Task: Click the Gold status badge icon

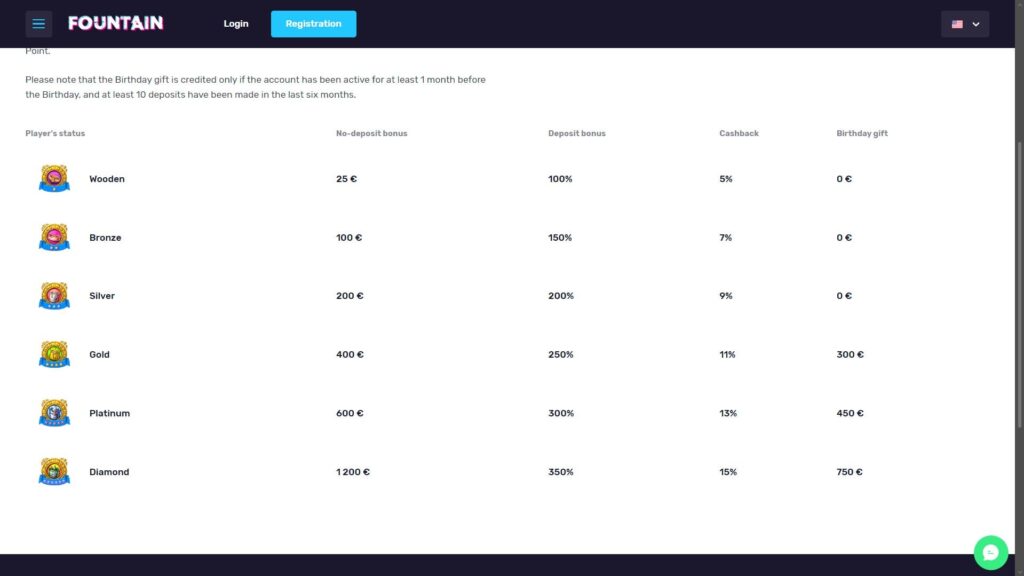Action: (54, 355)
